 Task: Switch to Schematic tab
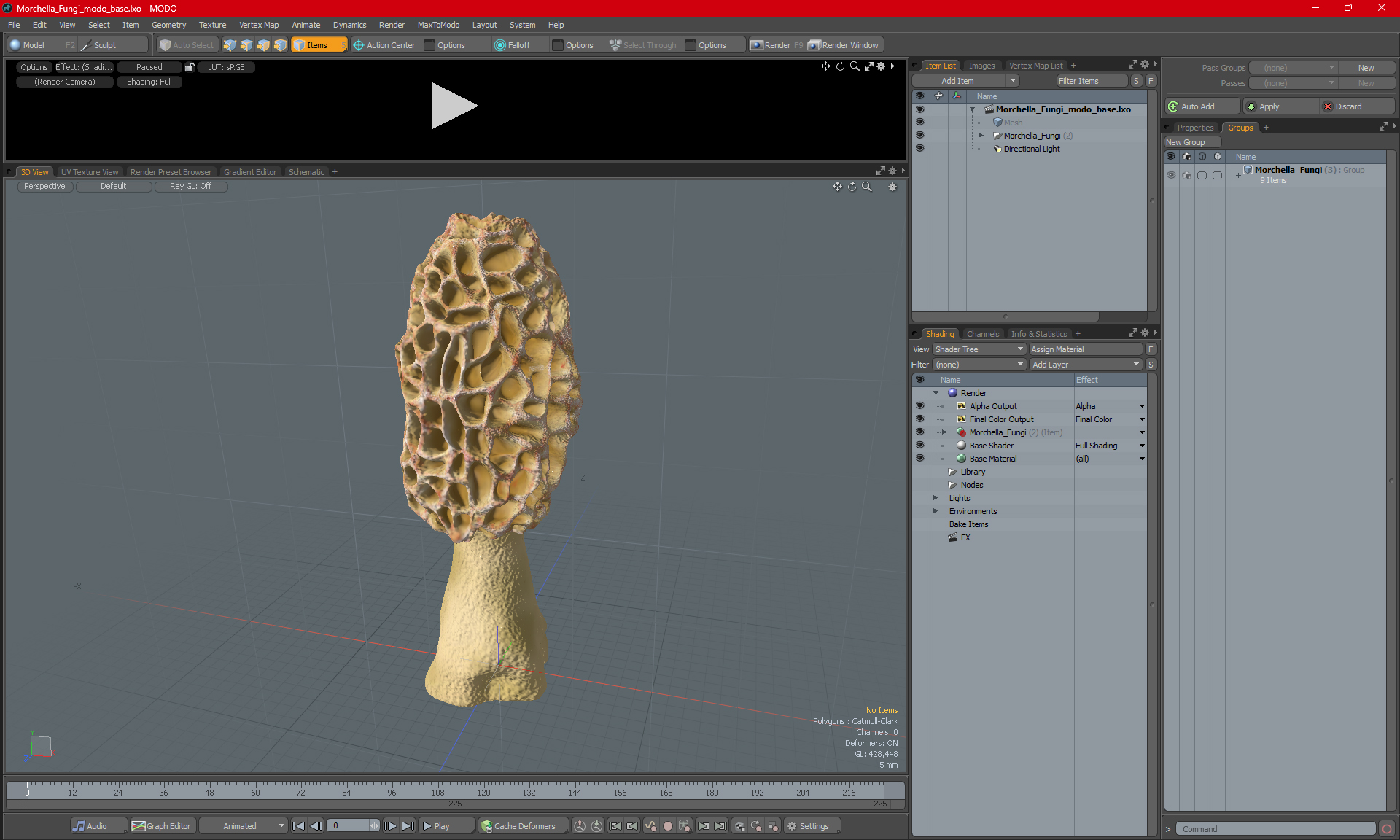click(x=306, y=172)
